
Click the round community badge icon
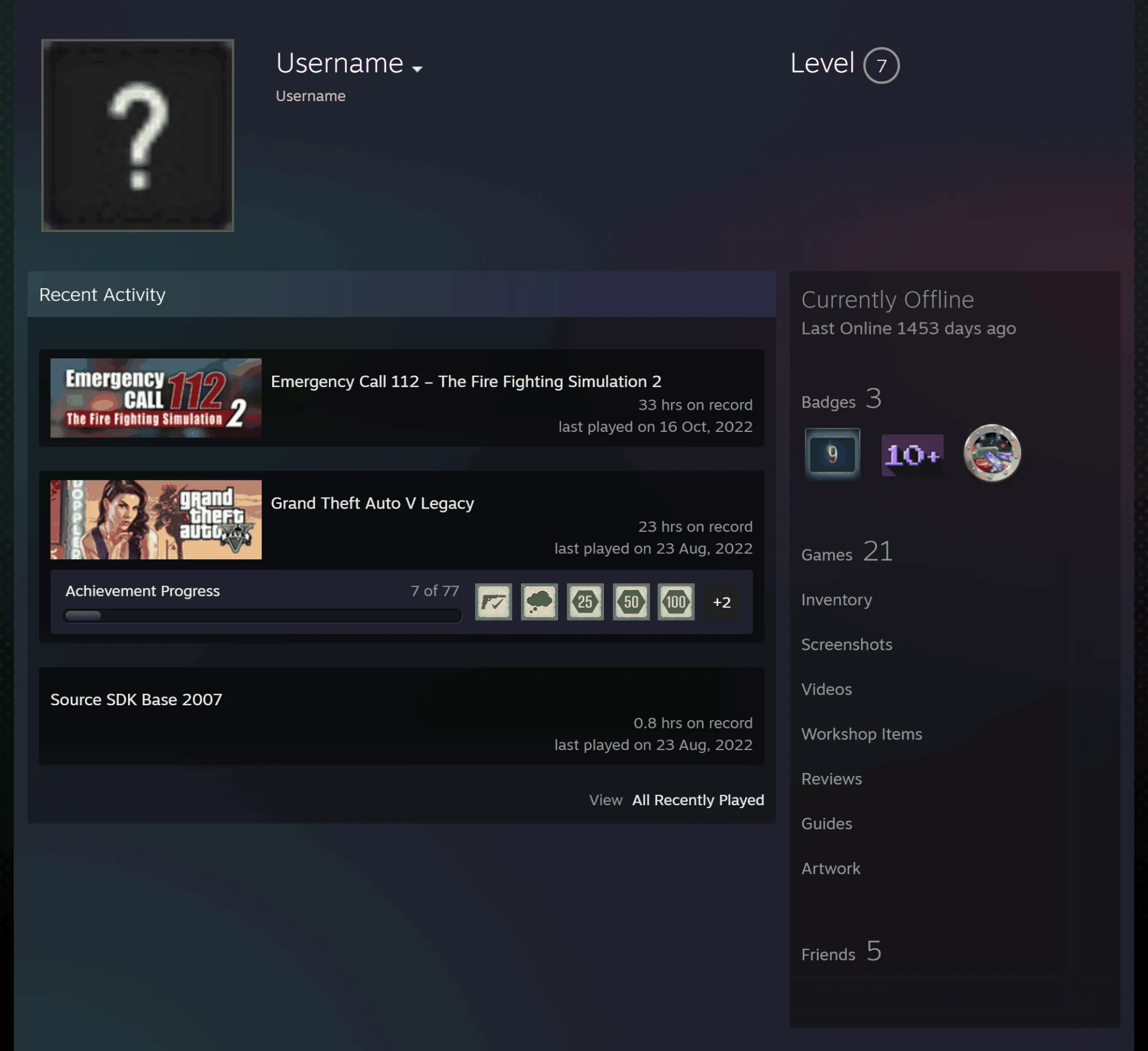pos(992,453)
